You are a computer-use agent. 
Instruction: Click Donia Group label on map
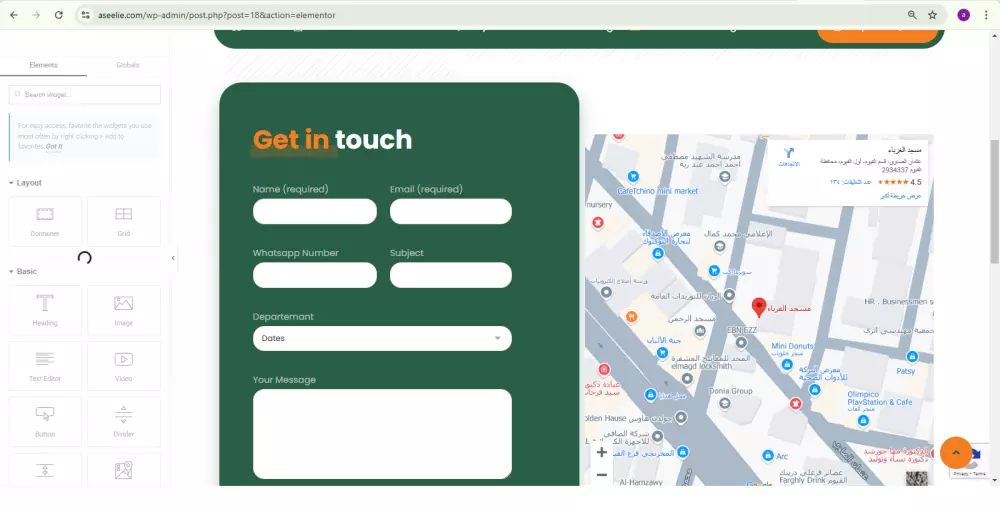731,391
